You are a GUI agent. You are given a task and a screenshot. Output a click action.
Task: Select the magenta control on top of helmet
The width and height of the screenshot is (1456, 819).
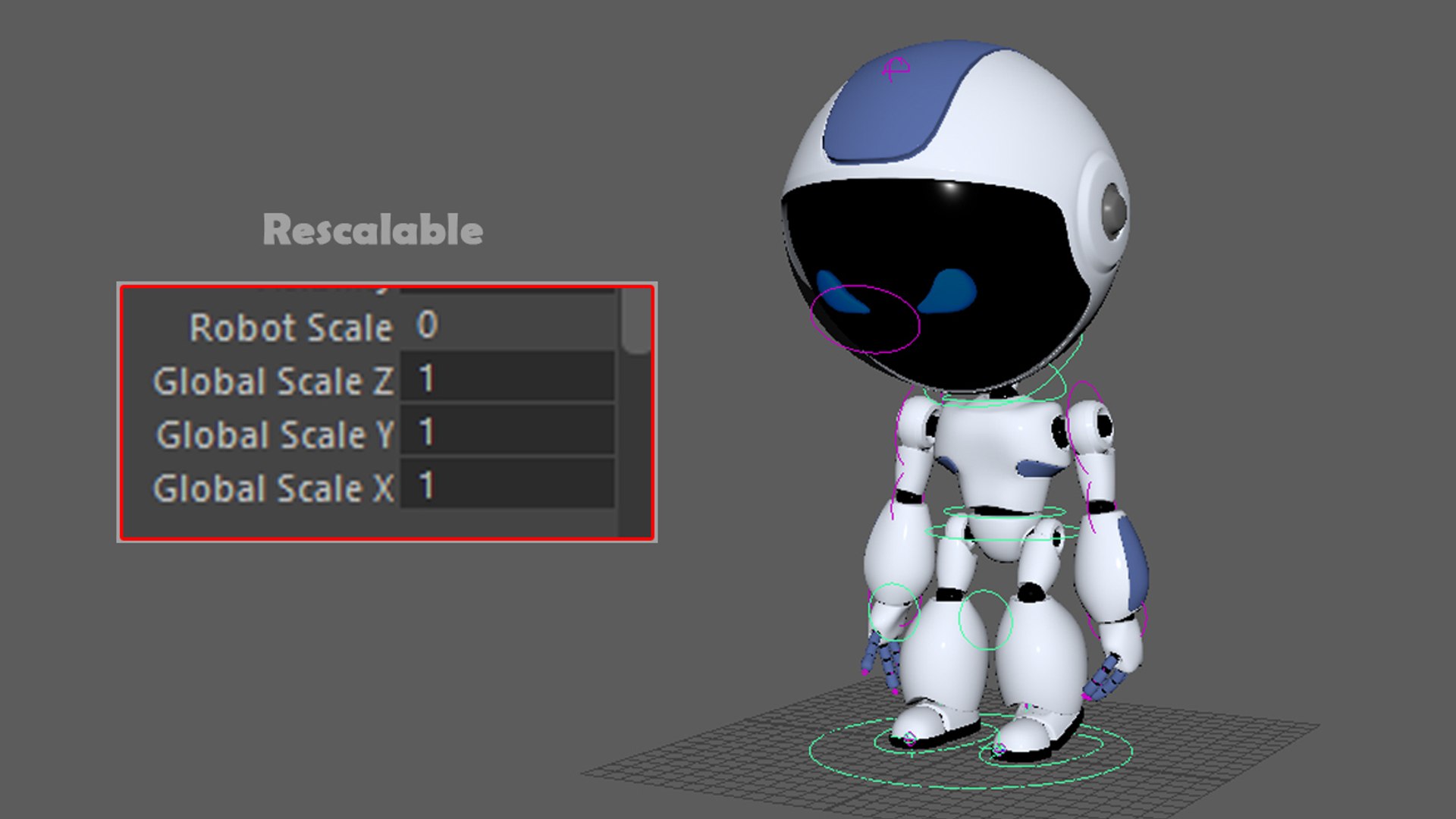click(x=896, y=69)
